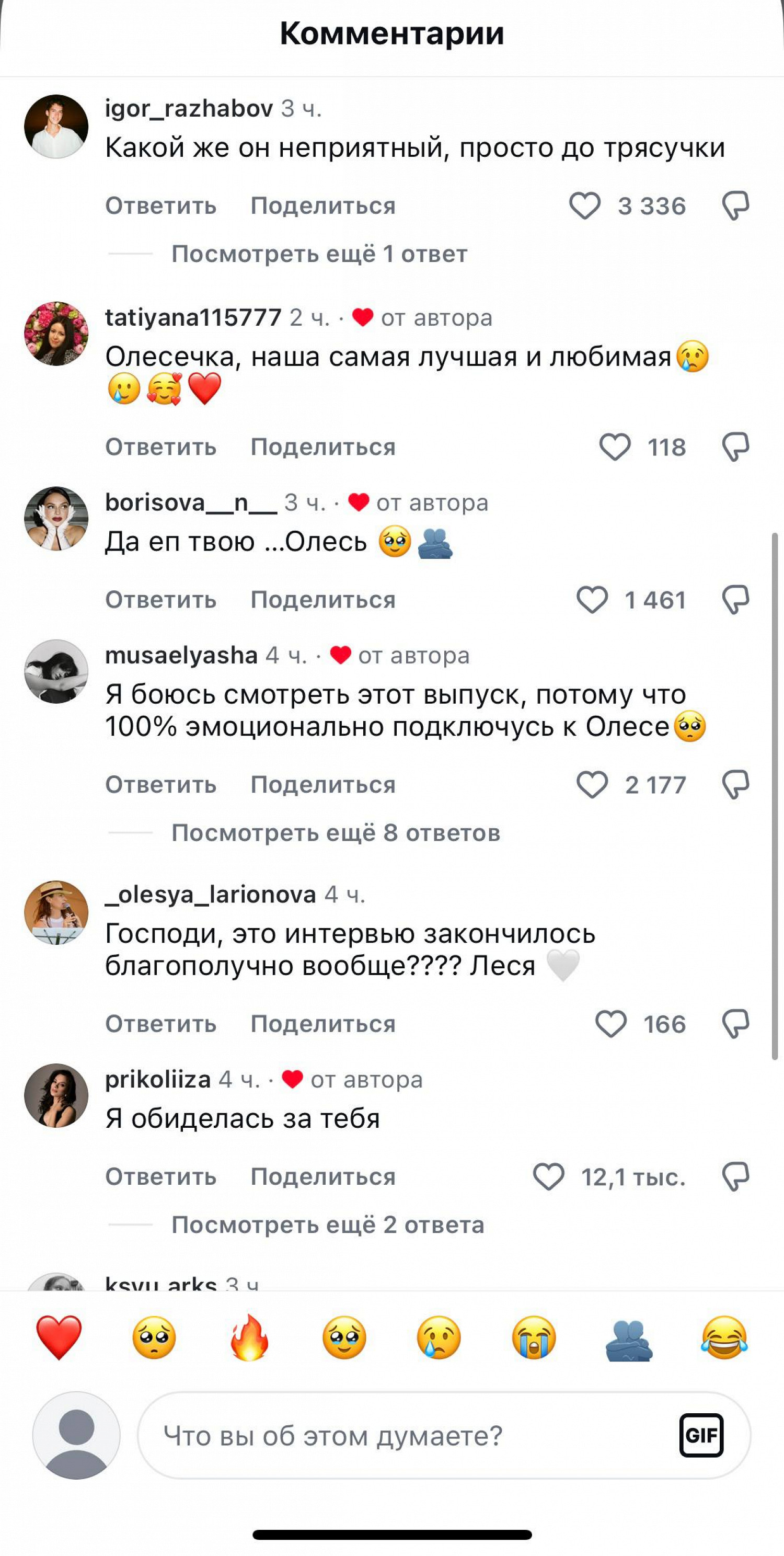Viewport: 784px width, 1556px height.
Task: Dislike prikoliiza's comment
Action: (x=736, y=1176)
